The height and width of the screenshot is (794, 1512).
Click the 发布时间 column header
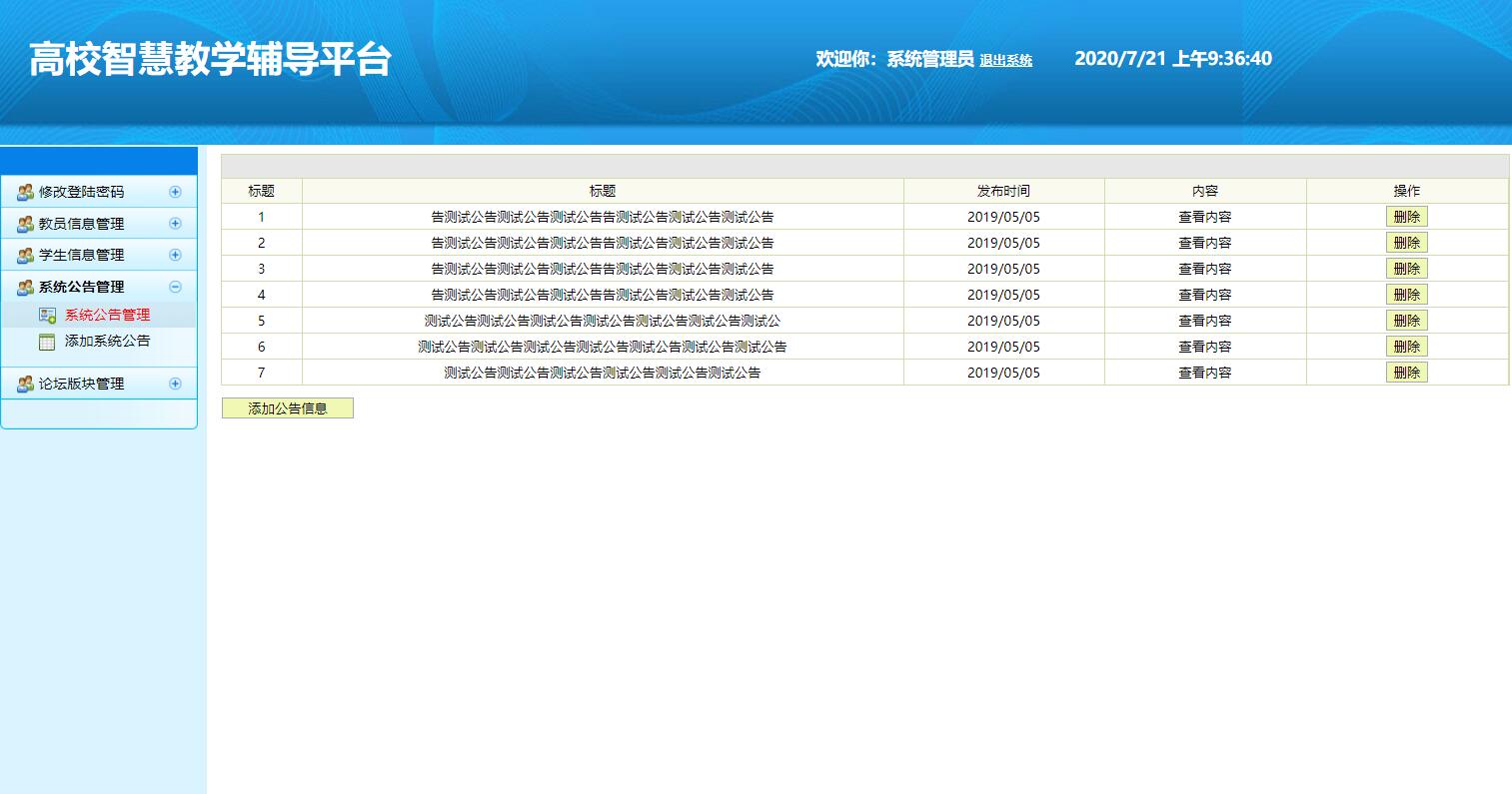(1002, 190)
